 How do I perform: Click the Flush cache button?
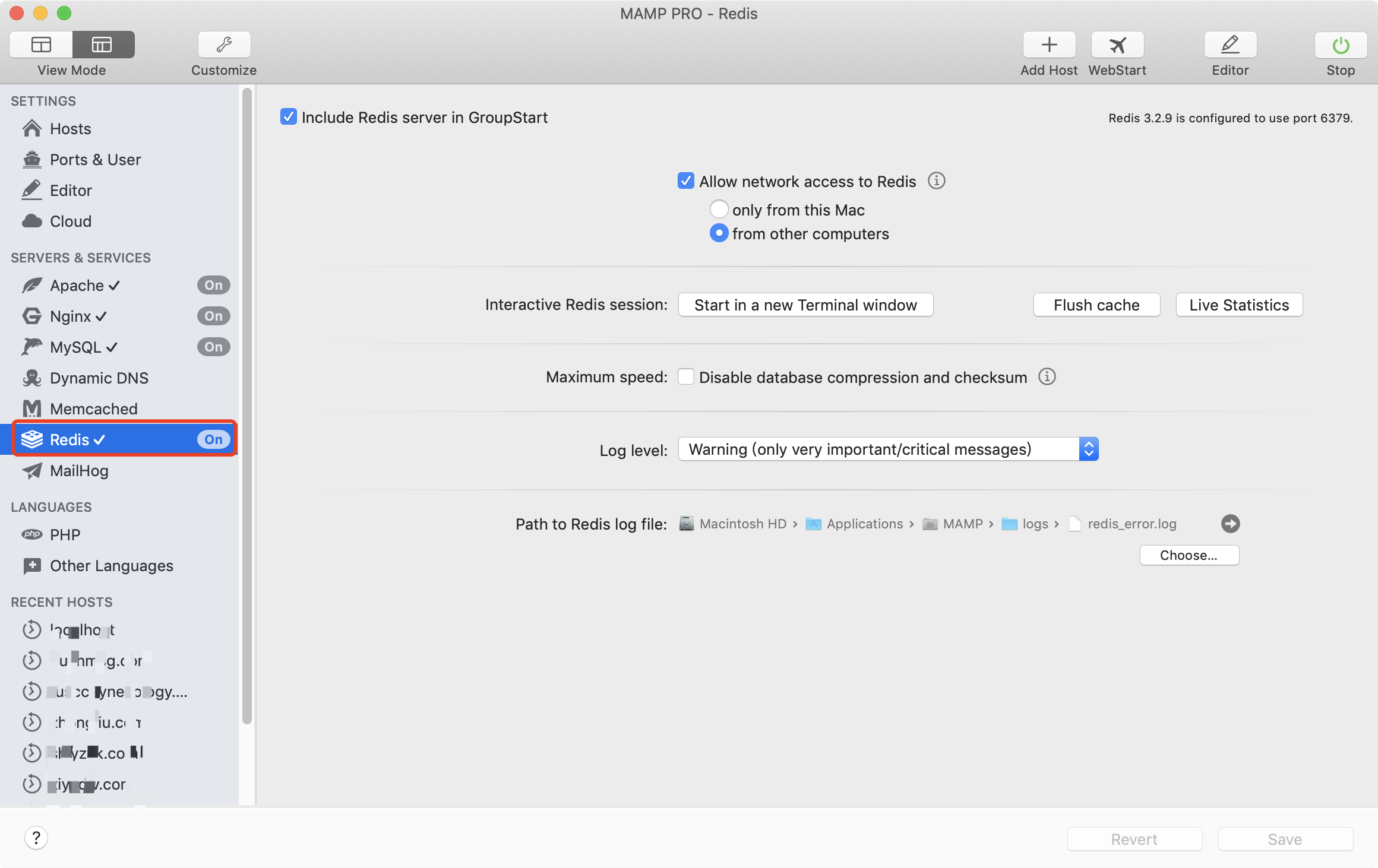pos(1096,305)
